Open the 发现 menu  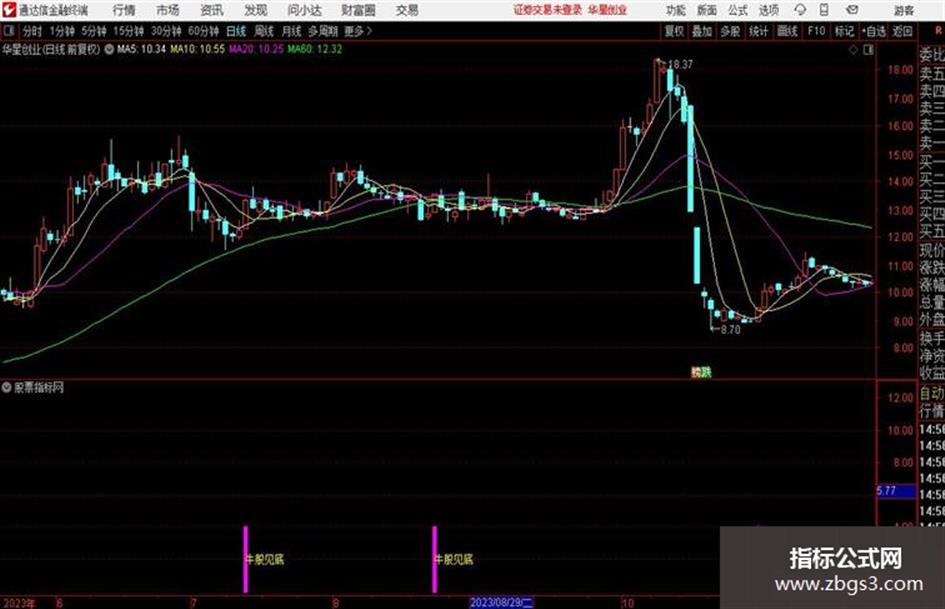point(256,10)
